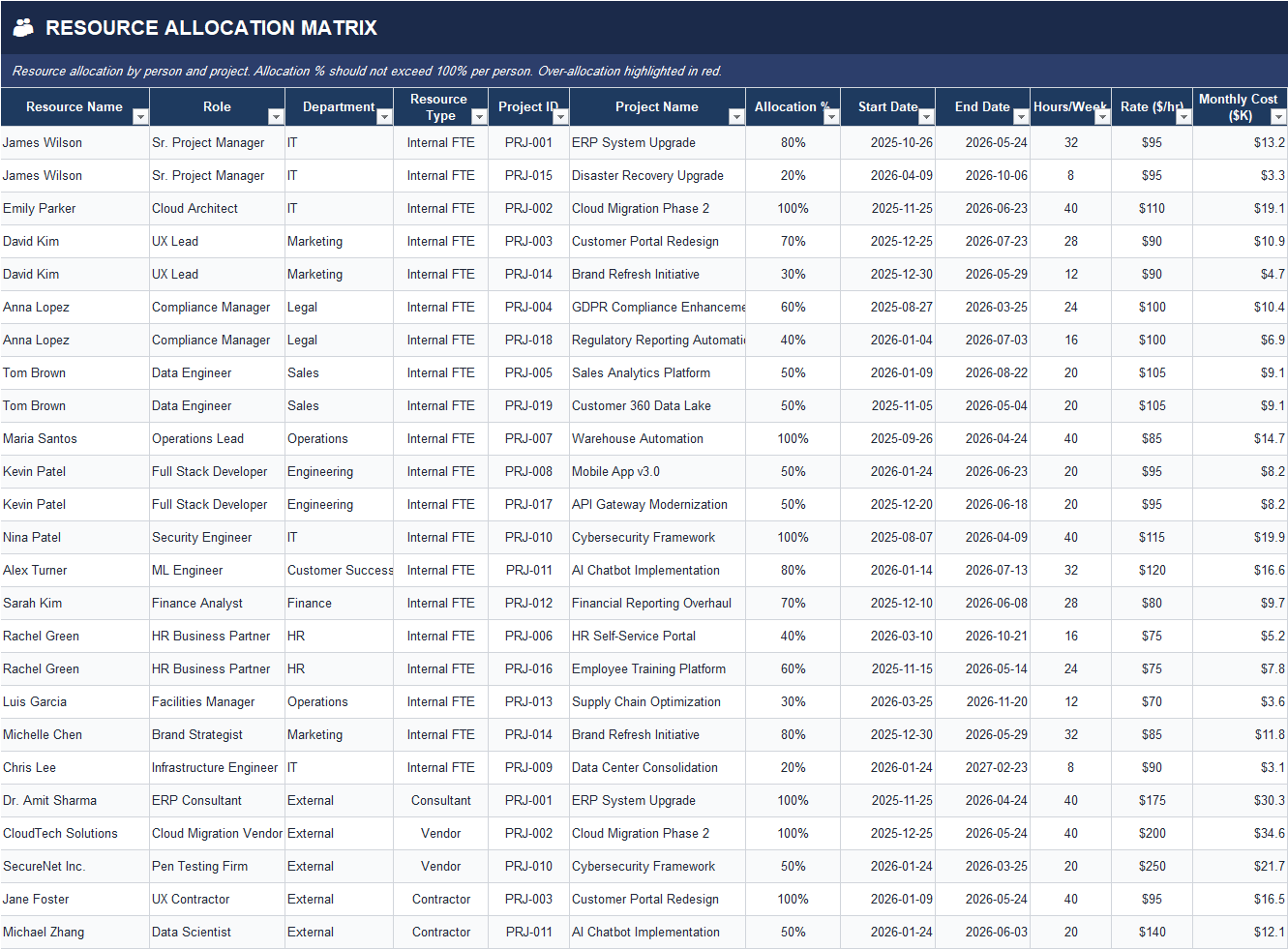Viewport: 1288px width, 949px height.
Task: Select the Internal FTE cell for James Wilson
Action: point(440,142)
